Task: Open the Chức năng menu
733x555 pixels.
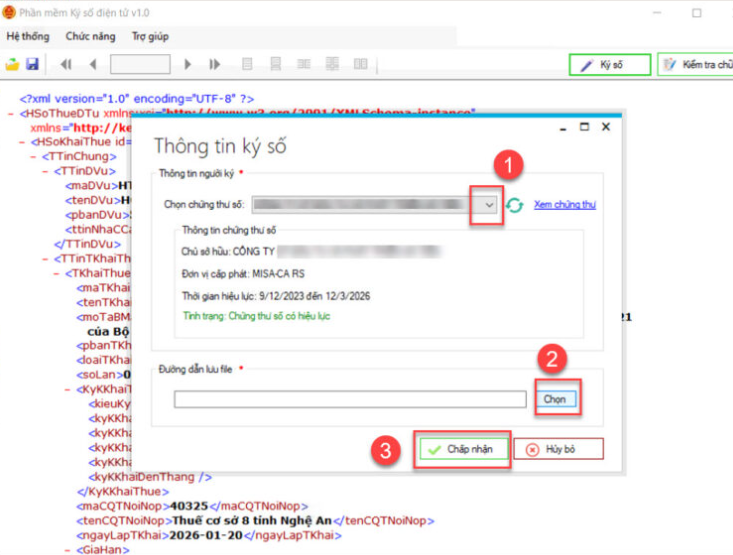Action: coord(90,36)
